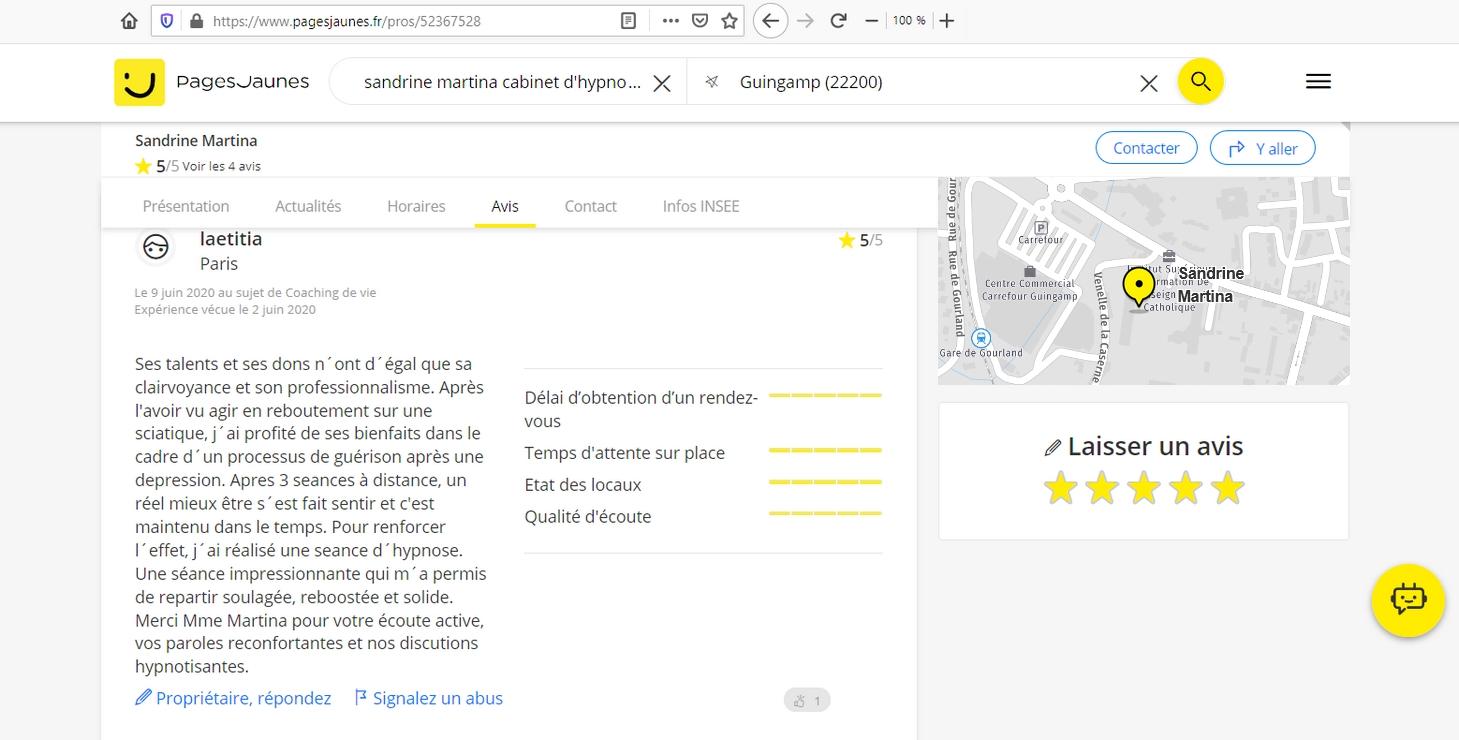
Task: Switch to the Présentation tab
Action: (186, 206)
